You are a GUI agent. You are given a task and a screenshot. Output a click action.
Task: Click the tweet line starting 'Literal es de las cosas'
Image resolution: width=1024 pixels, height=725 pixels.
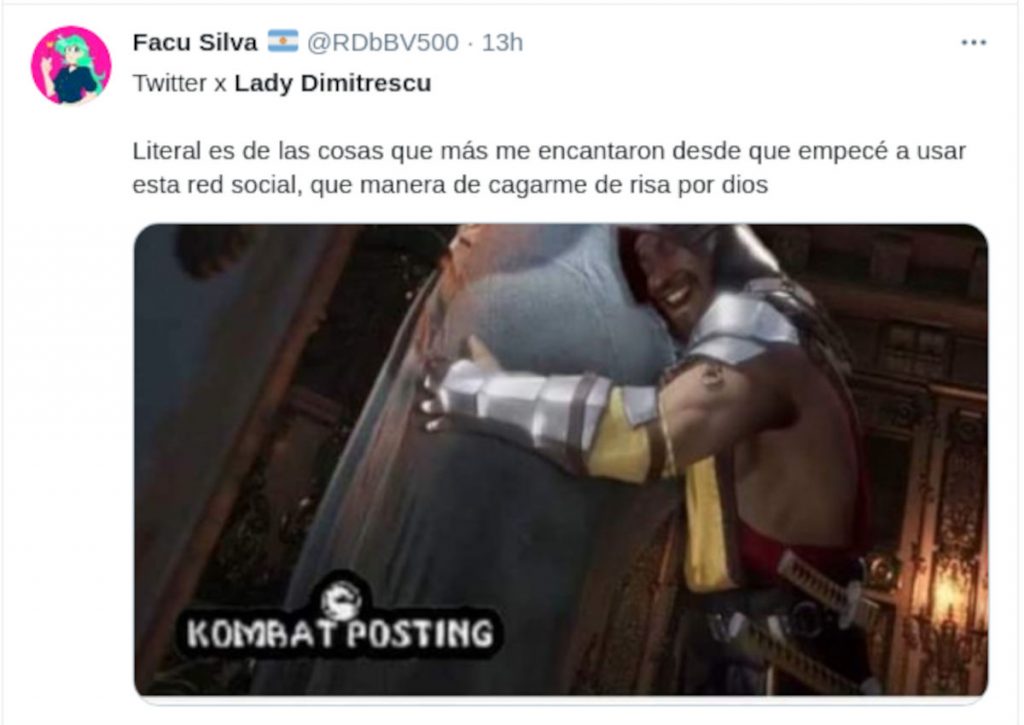point(549,151)
